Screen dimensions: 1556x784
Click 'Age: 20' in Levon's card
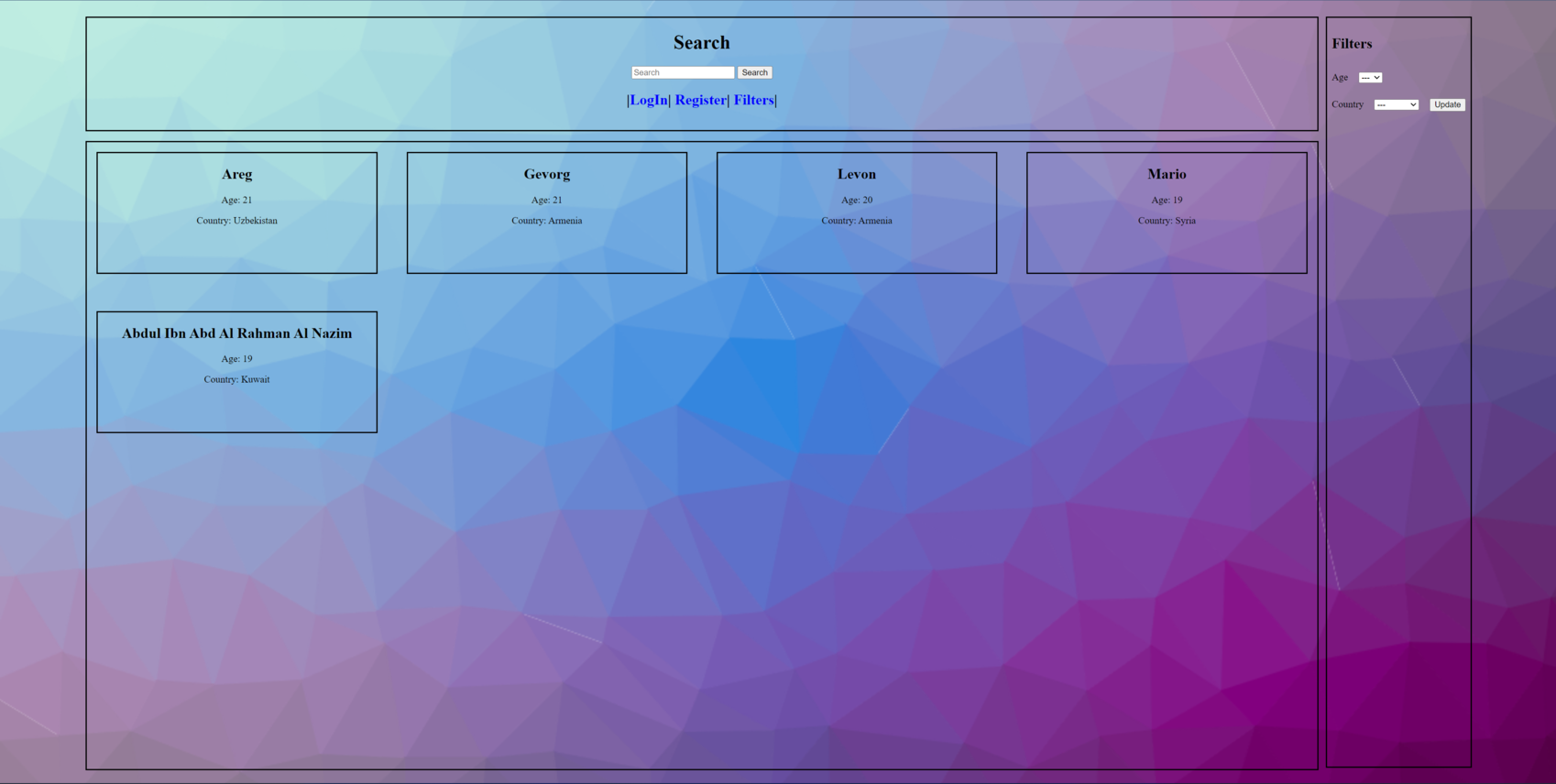pyautogui.click(x=857, y=200)
